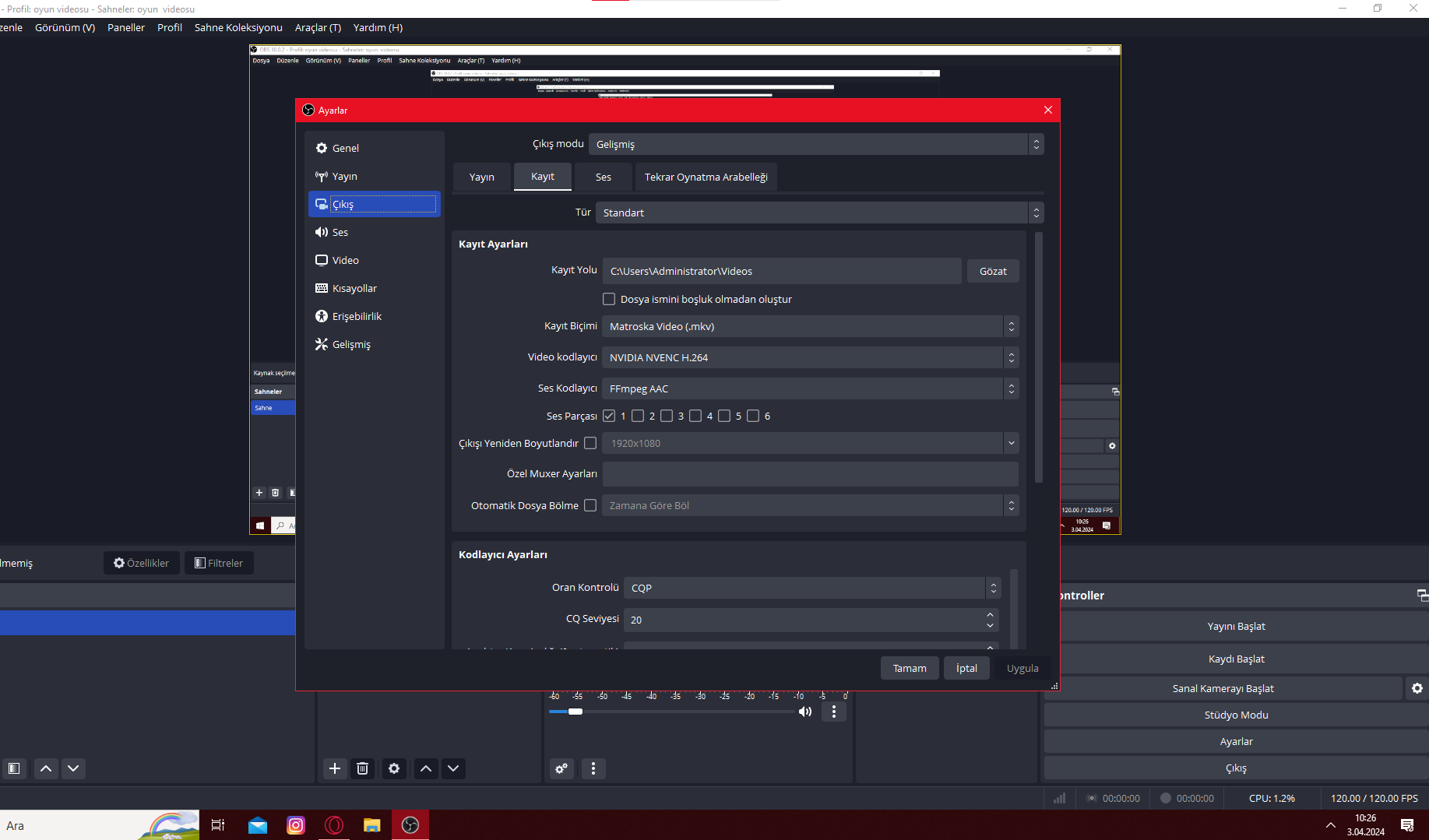Open the Gelişmiş settings category
The width and height of the screenshot is (1429, 840).
375,344
